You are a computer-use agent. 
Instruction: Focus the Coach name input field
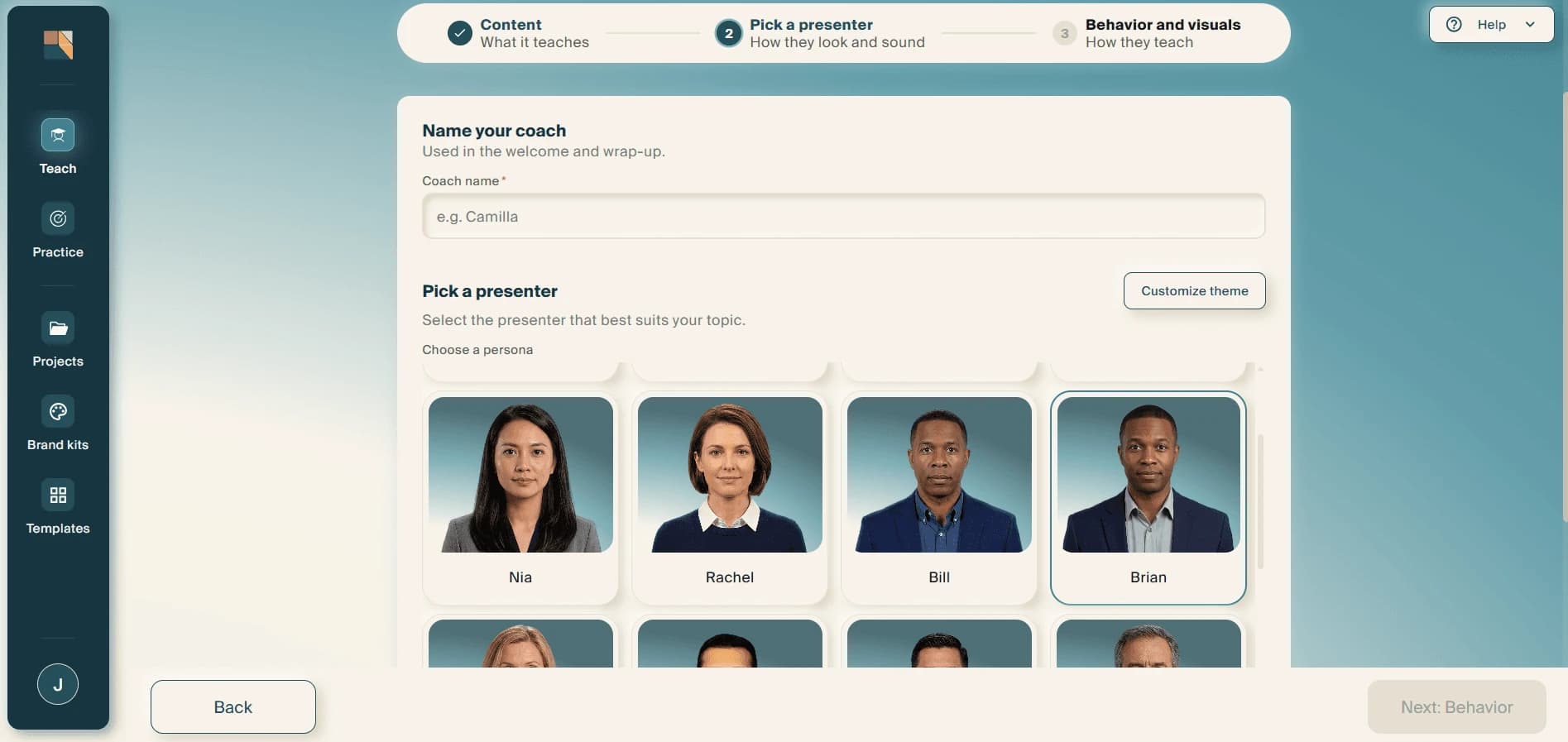pyautogui.click(x=843, y=217)
